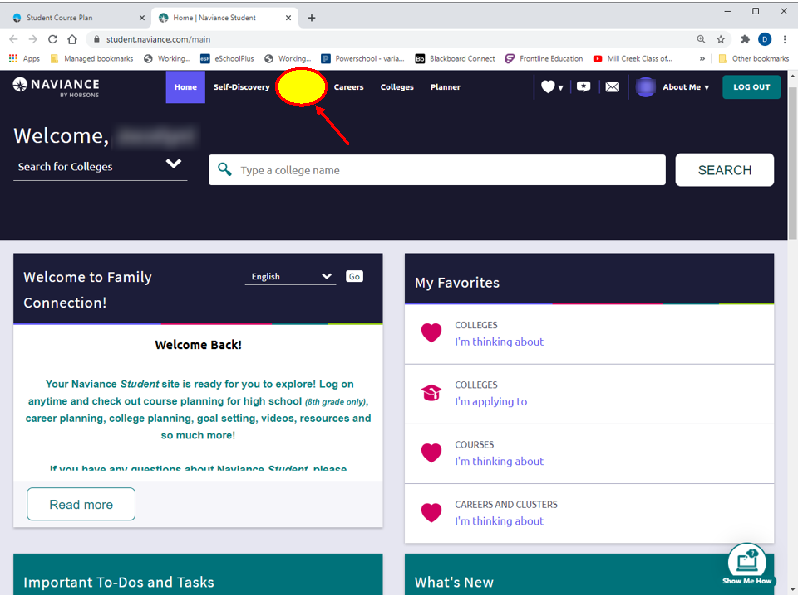
Task: Bookmark this page with the star icon
Action: point(720,39)
